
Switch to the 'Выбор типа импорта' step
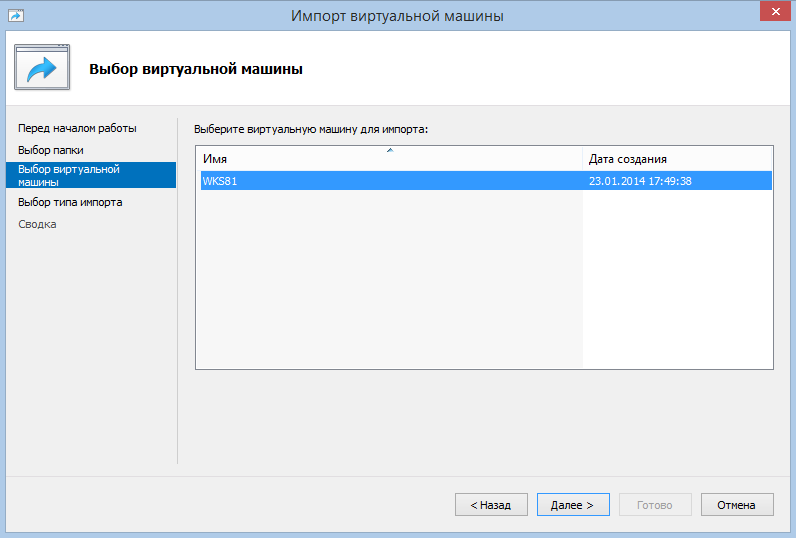tap(70, 202)
